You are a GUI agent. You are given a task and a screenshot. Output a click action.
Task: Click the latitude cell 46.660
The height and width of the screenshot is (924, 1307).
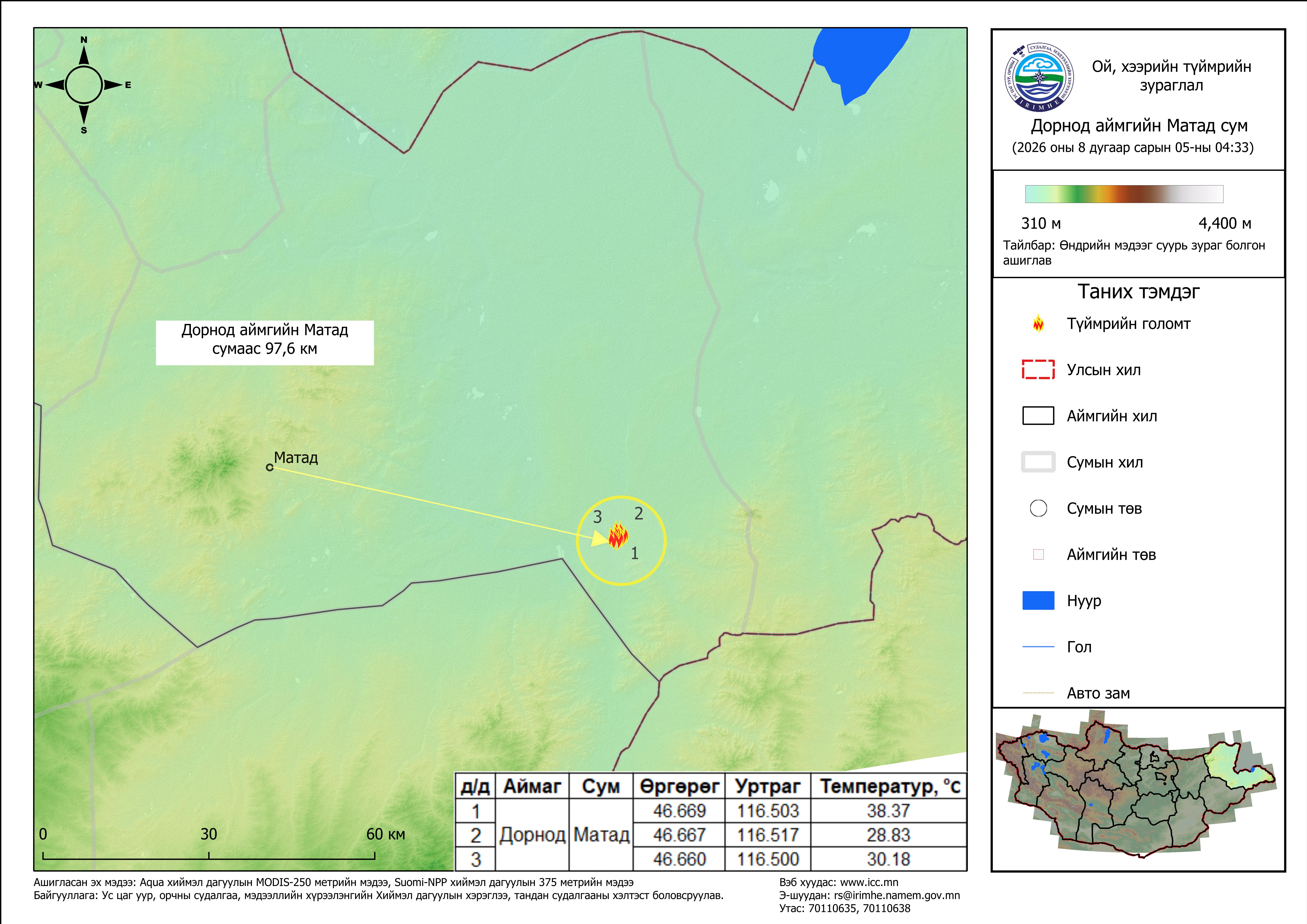[x=679, y=859]
